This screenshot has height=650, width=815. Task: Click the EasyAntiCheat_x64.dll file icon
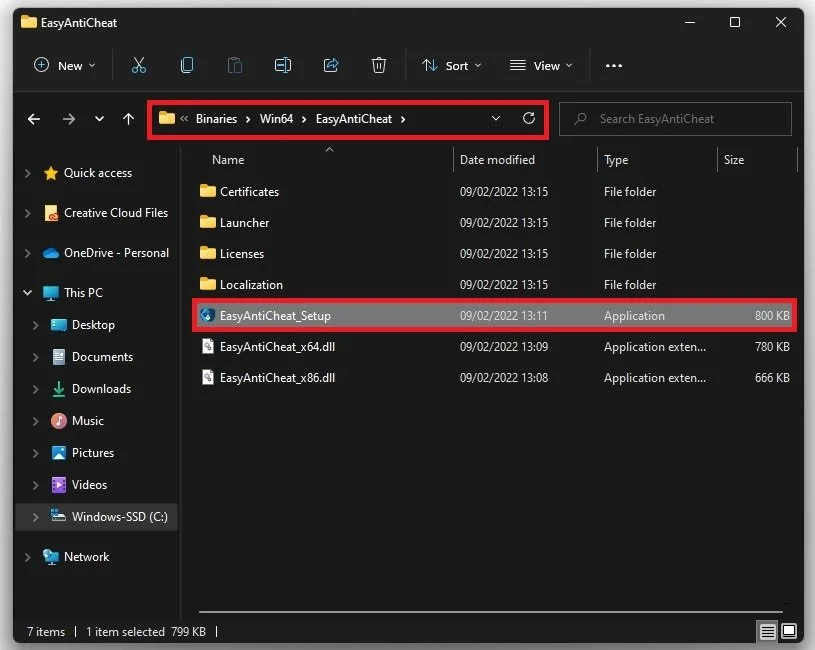[207, 346]
